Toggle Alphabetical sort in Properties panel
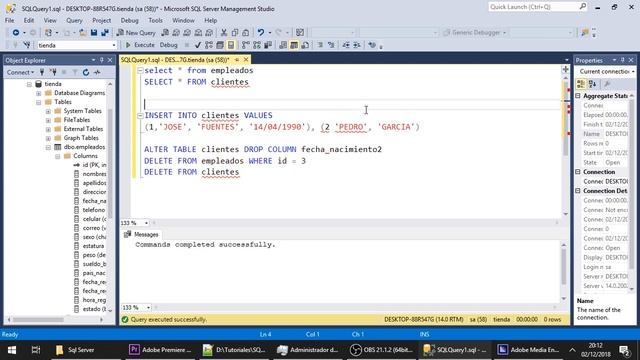 [593, 84]
